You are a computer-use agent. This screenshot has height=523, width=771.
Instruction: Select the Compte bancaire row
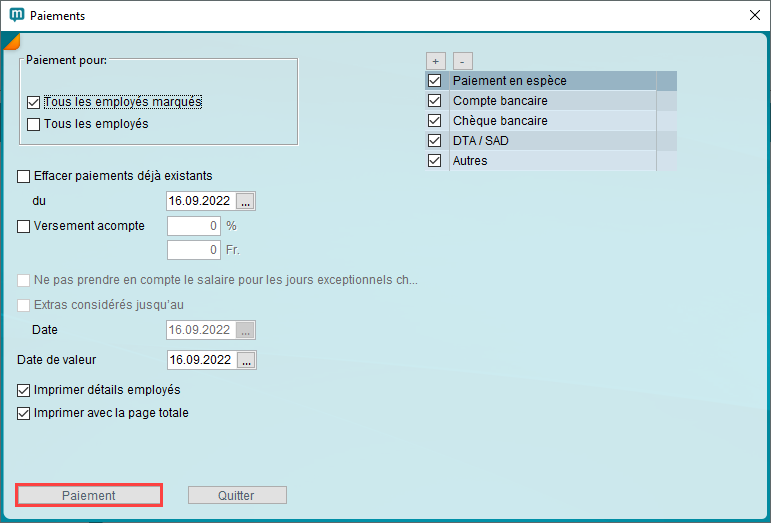pos(551,101)
